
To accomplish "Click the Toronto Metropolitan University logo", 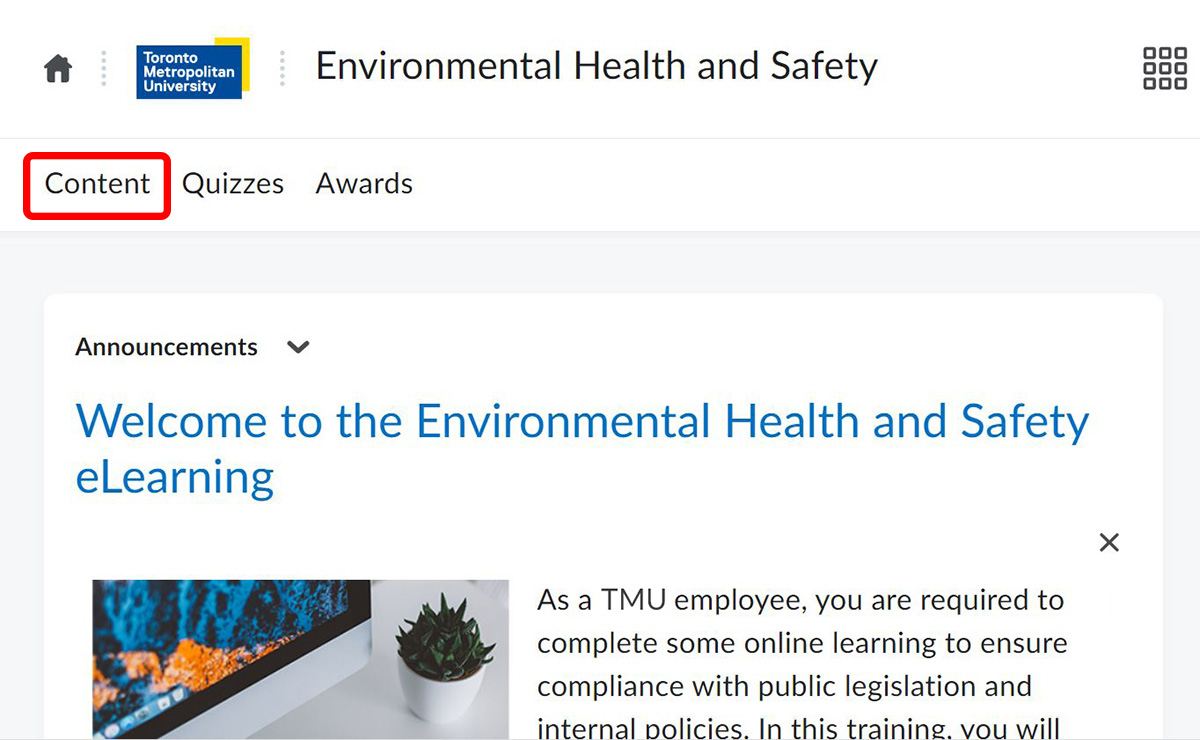I will pos(193,69).
